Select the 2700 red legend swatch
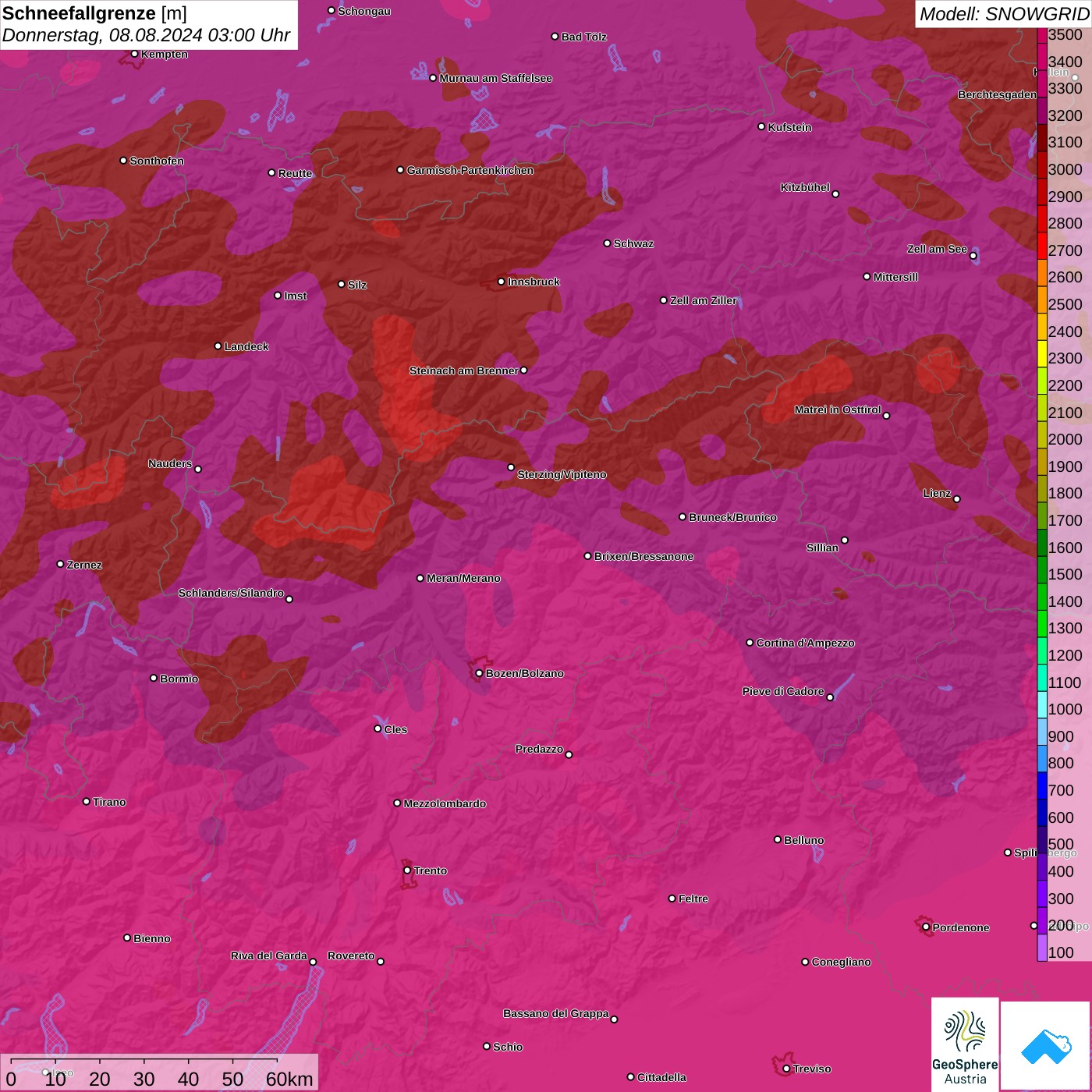1092x1092 pixels. (1041, 246)
